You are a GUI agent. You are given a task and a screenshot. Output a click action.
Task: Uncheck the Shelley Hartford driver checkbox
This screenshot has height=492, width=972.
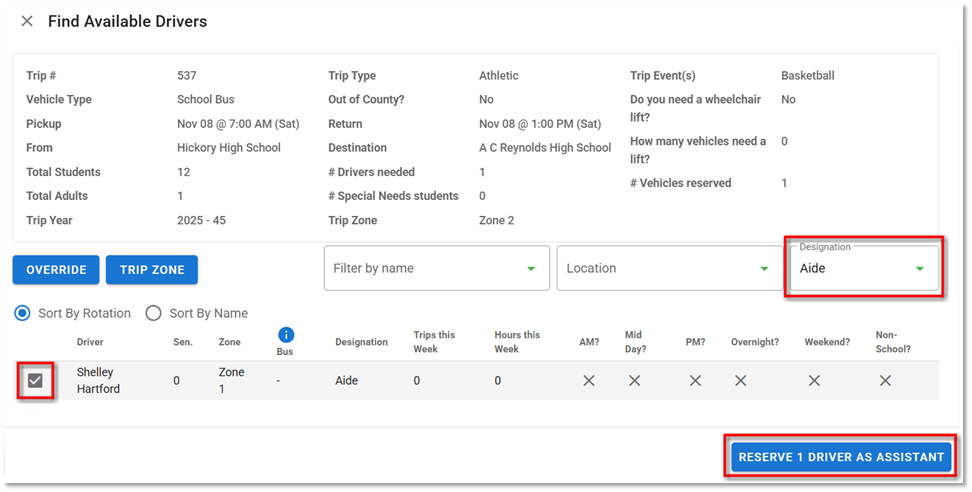tap(35, 380)
